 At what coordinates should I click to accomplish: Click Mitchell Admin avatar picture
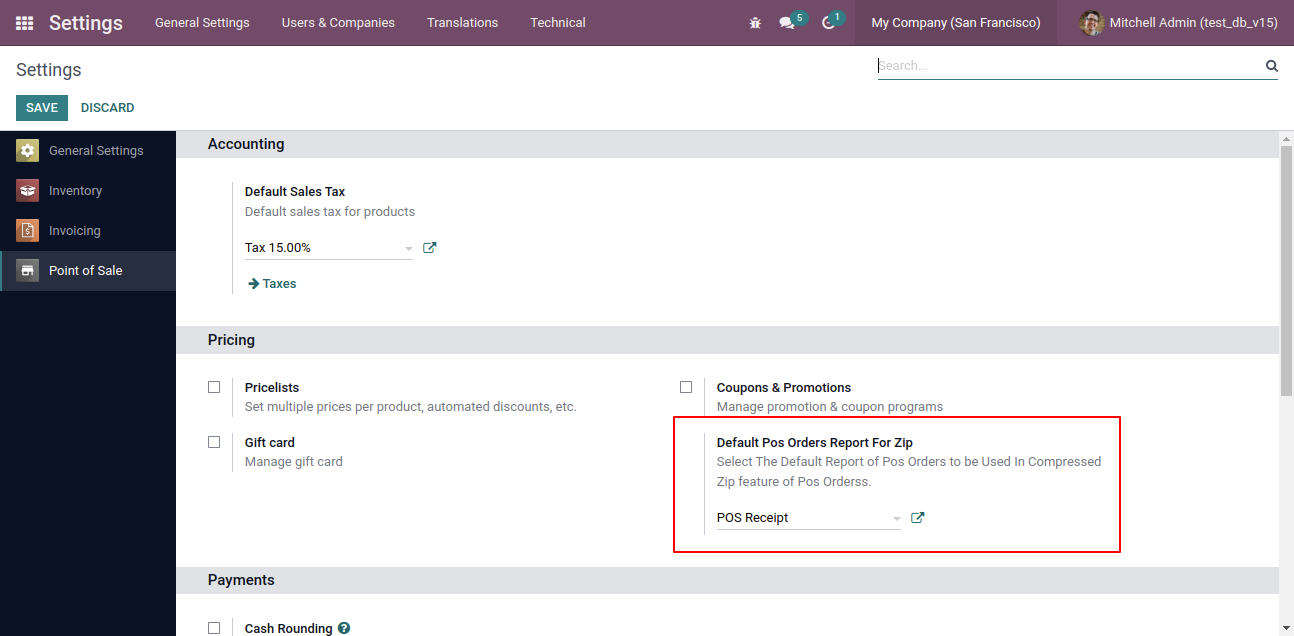pos(1092,22)
